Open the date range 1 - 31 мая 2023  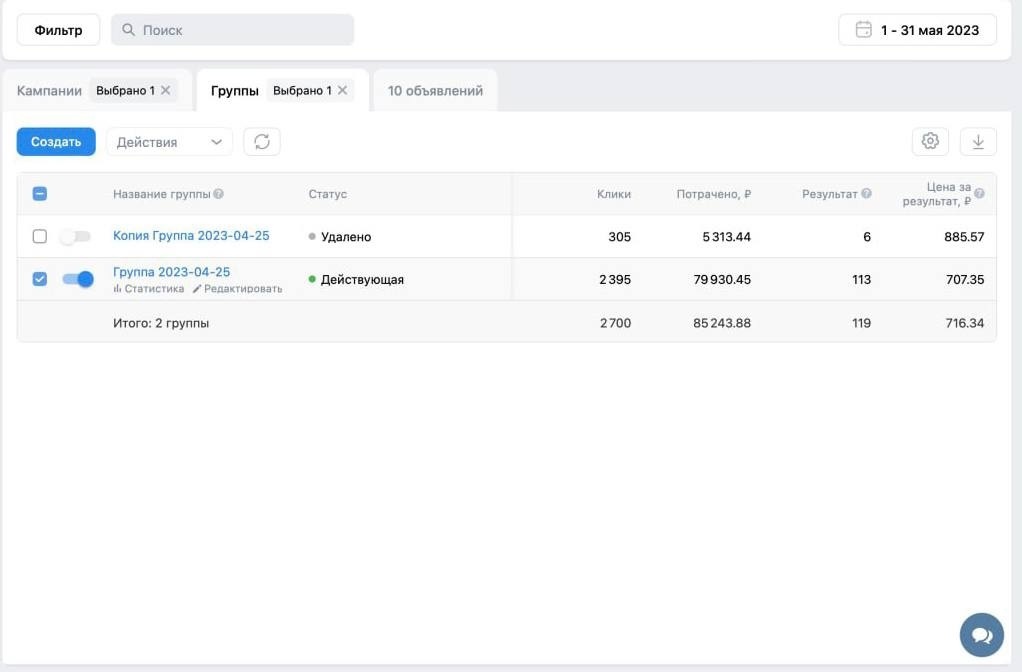tap(917, 30)
